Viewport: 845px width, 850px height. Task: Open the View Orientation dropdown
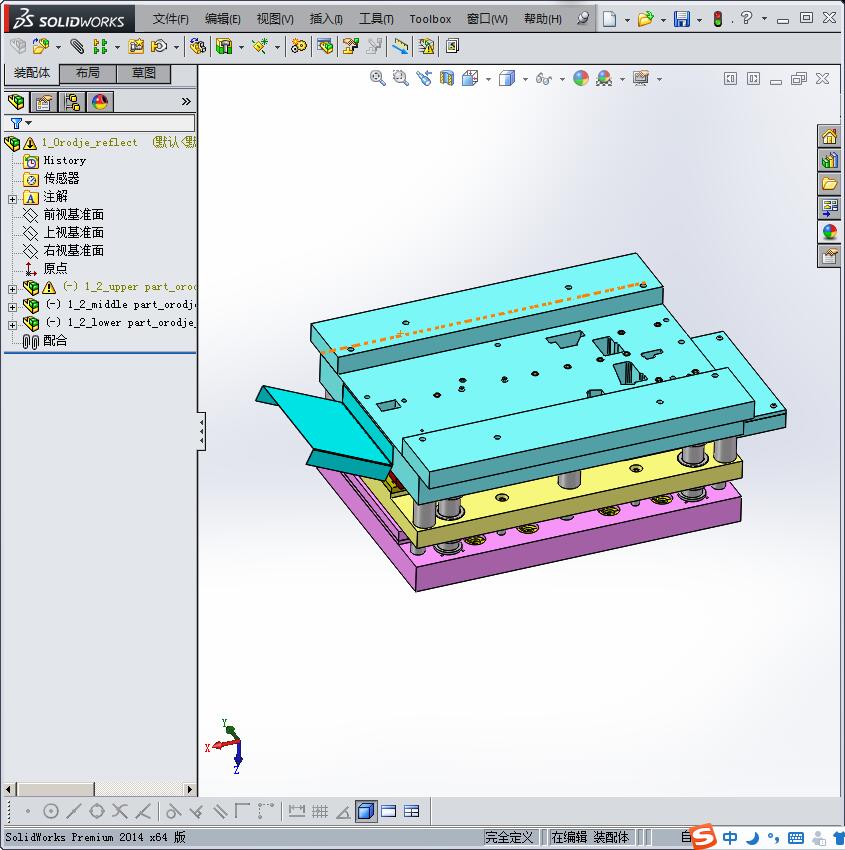point(487,78)
